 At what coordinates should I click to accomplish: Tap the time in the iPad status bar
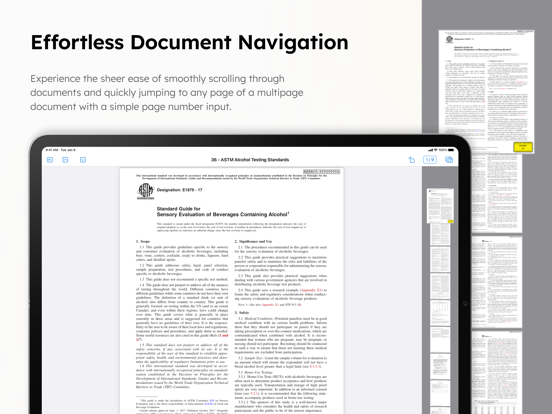52,150
